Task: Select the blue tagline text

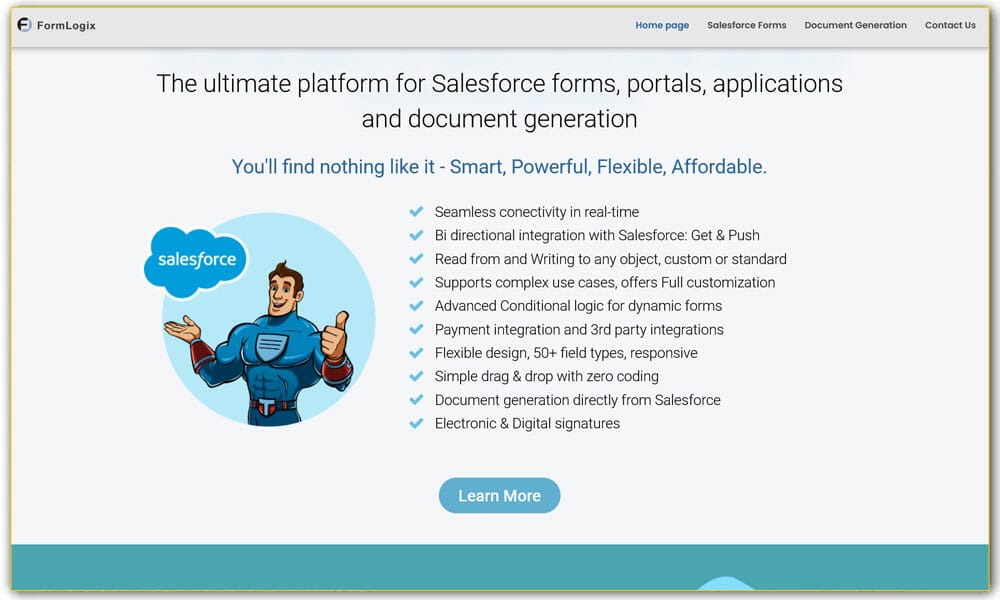Action: 500,166
